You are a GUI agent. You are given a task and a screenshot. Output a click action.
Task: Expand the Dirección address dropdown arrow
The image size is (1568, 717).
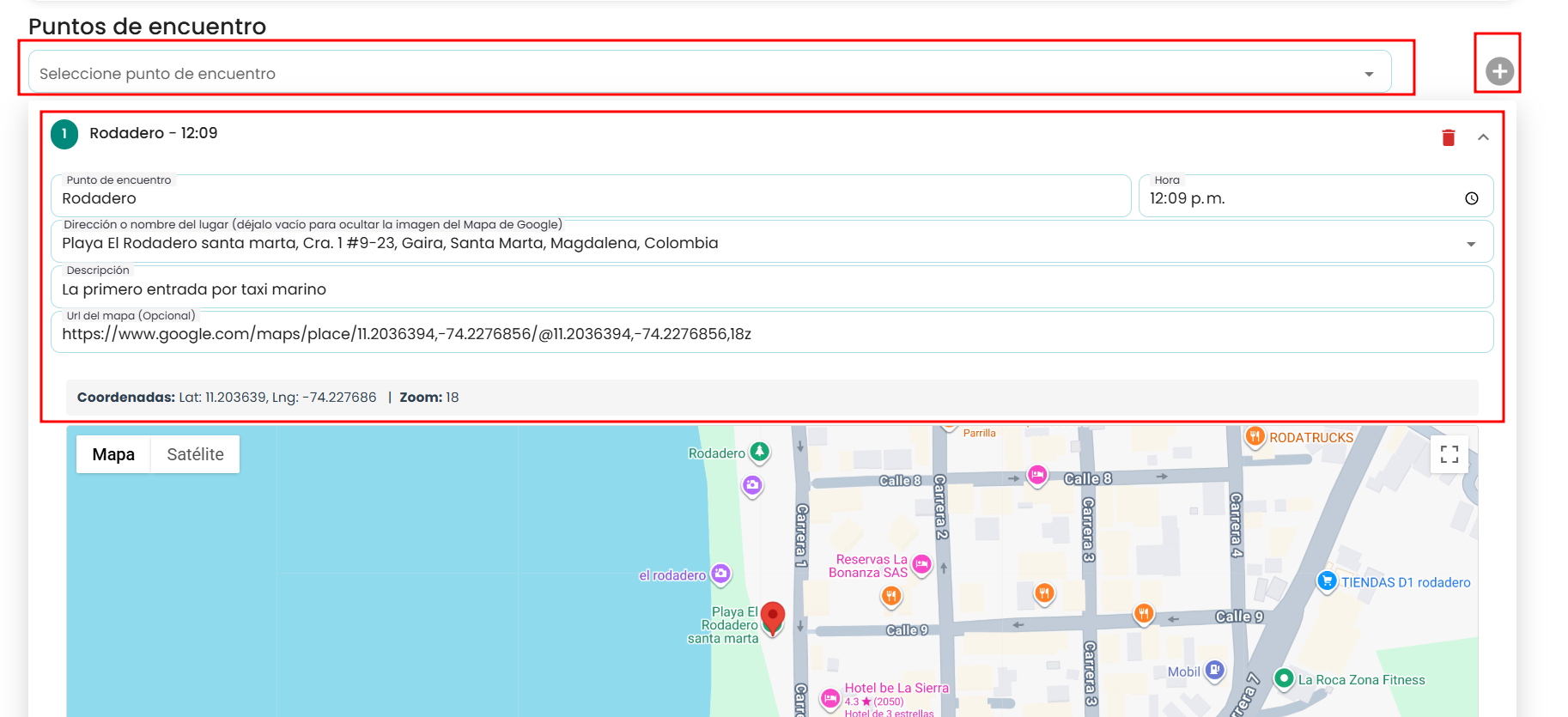coord(1471,244)
